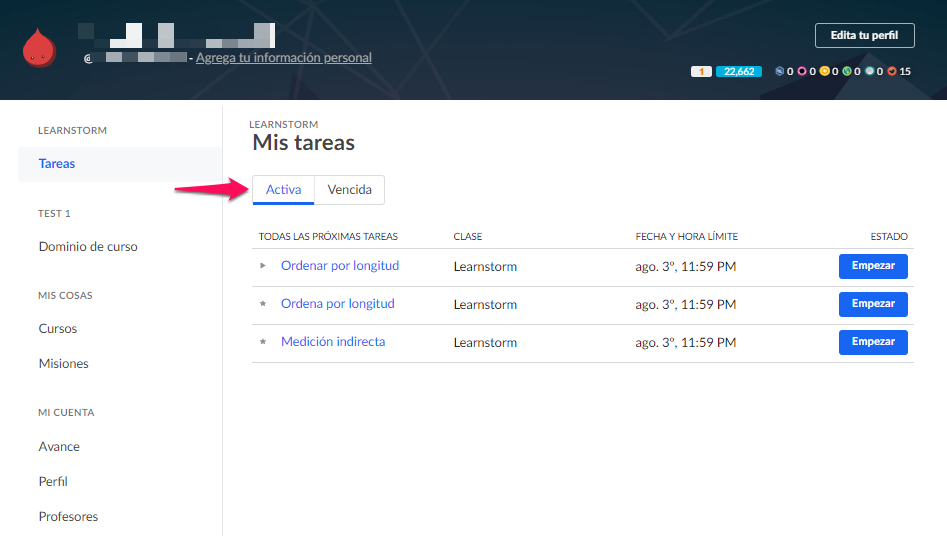Click the orange streak count badge showing 1
Viewport: 947px width, 536px height.
click(701, 71)
